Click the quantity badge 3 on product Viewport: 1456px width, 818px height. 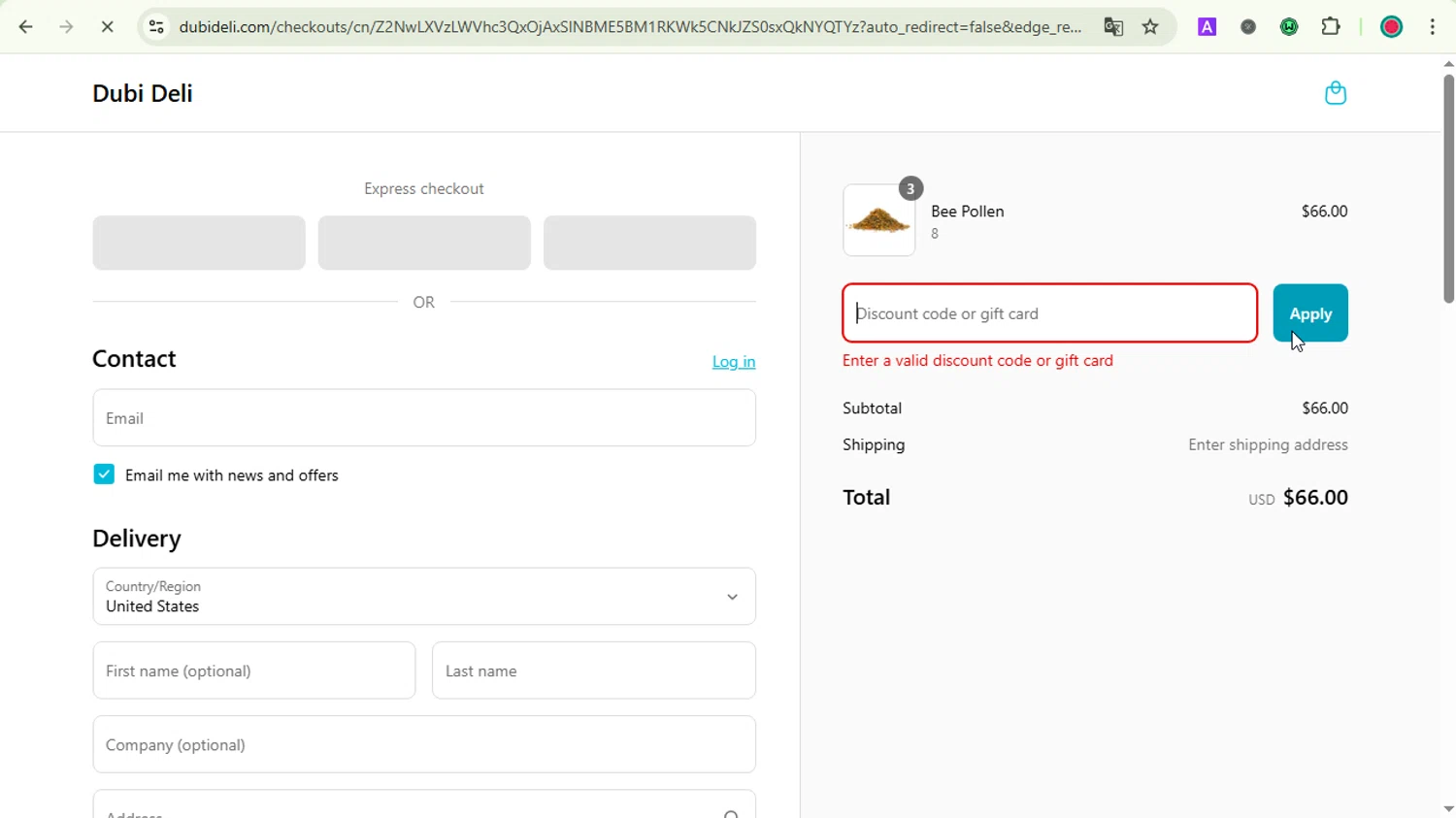pyautogui.click(x=910, y=188)
